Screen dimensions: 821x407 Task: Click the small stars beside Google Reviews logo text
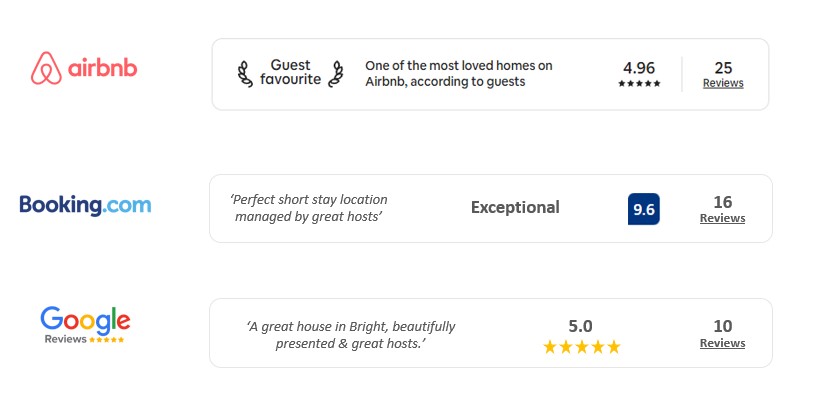pos(106,339)
